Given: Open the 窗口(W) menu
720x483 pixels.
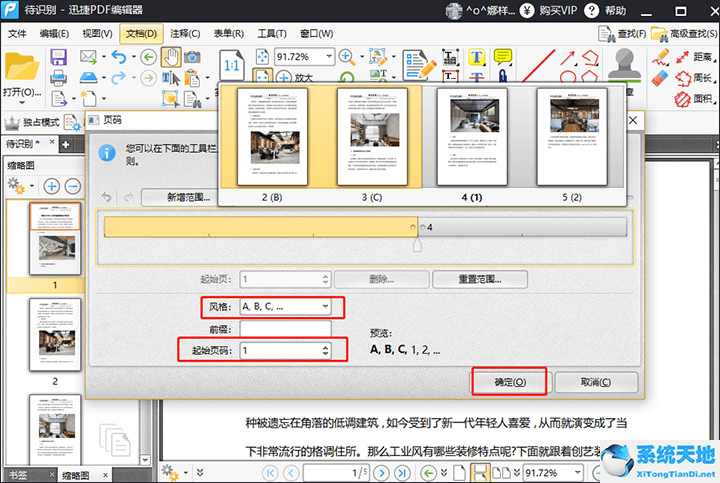Looking at the screenshot, I should [x=317, y=34].
